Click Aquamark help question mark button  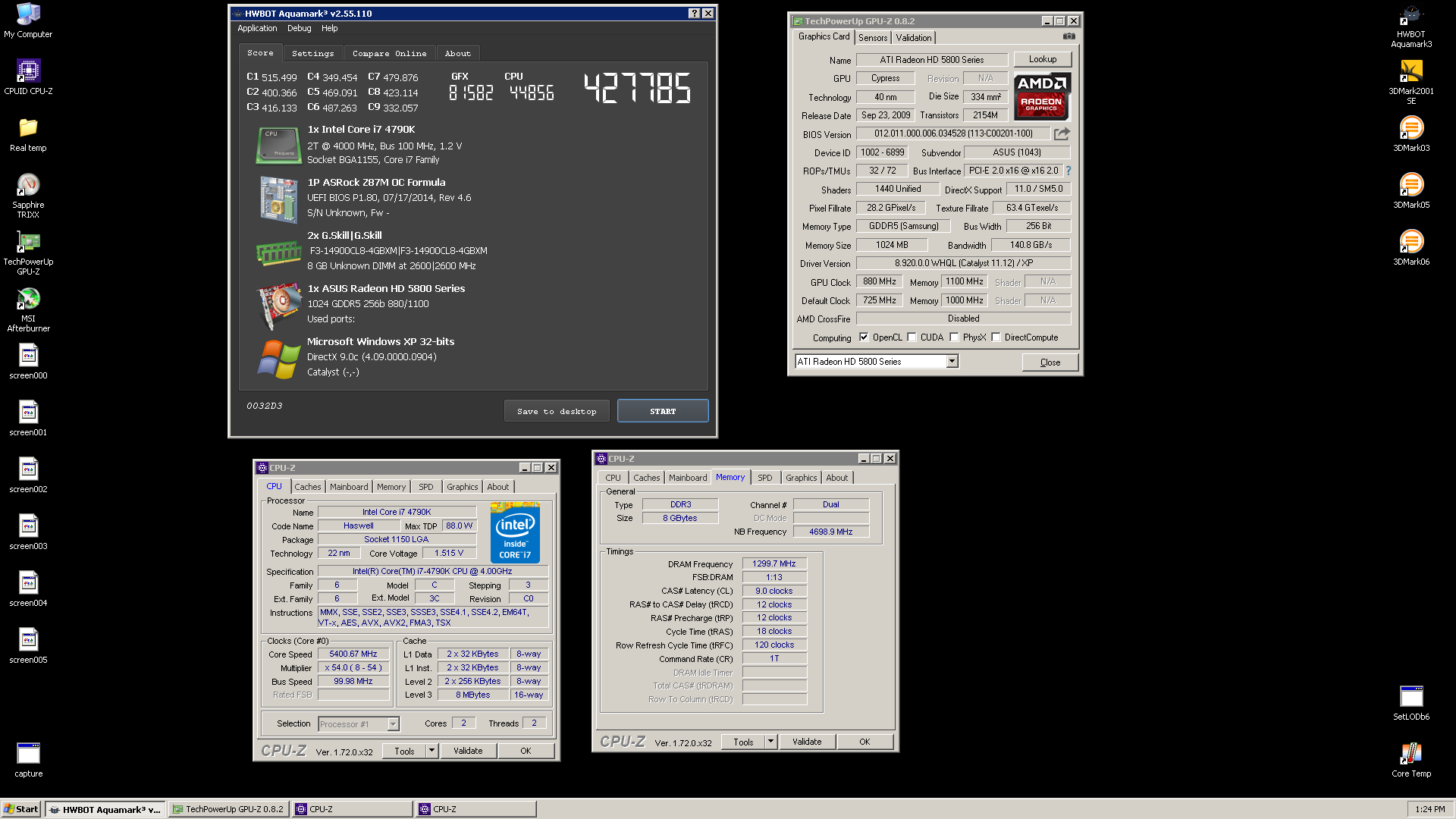click(x=694, y=14)
